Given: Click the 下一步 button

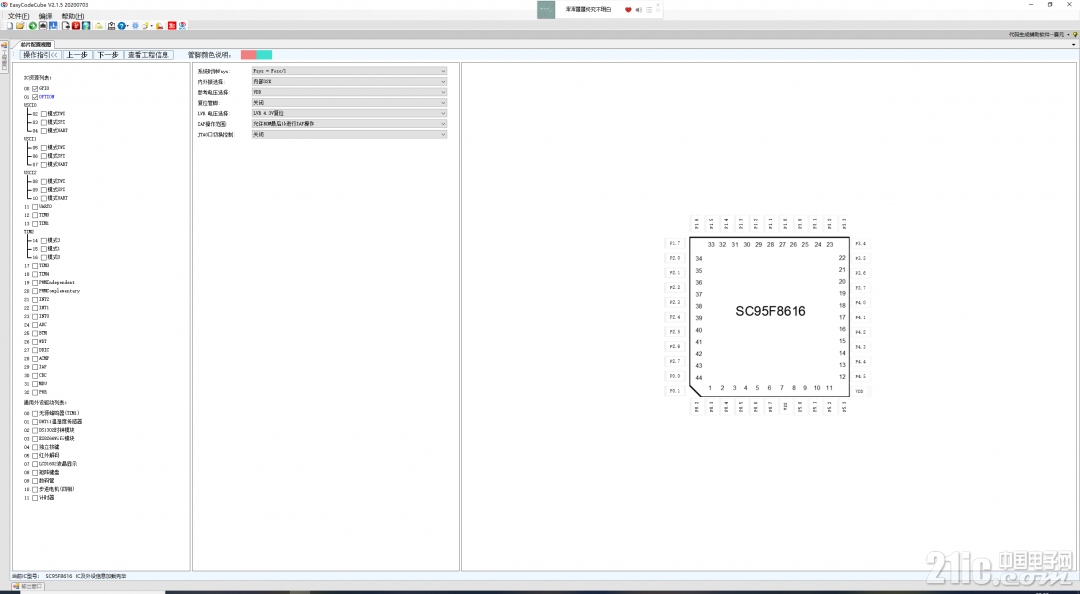Looking at the screenshot, I should (x=107, y=55).
